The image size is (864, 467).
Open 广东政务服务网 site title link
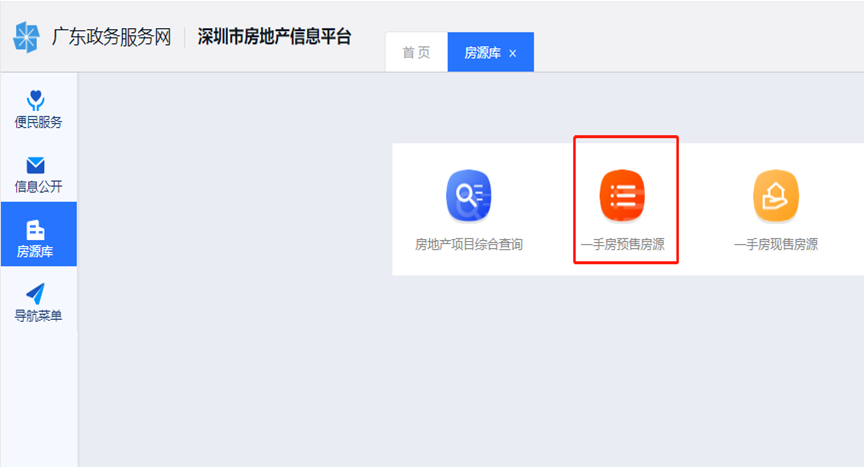click(x=112, y=37)
